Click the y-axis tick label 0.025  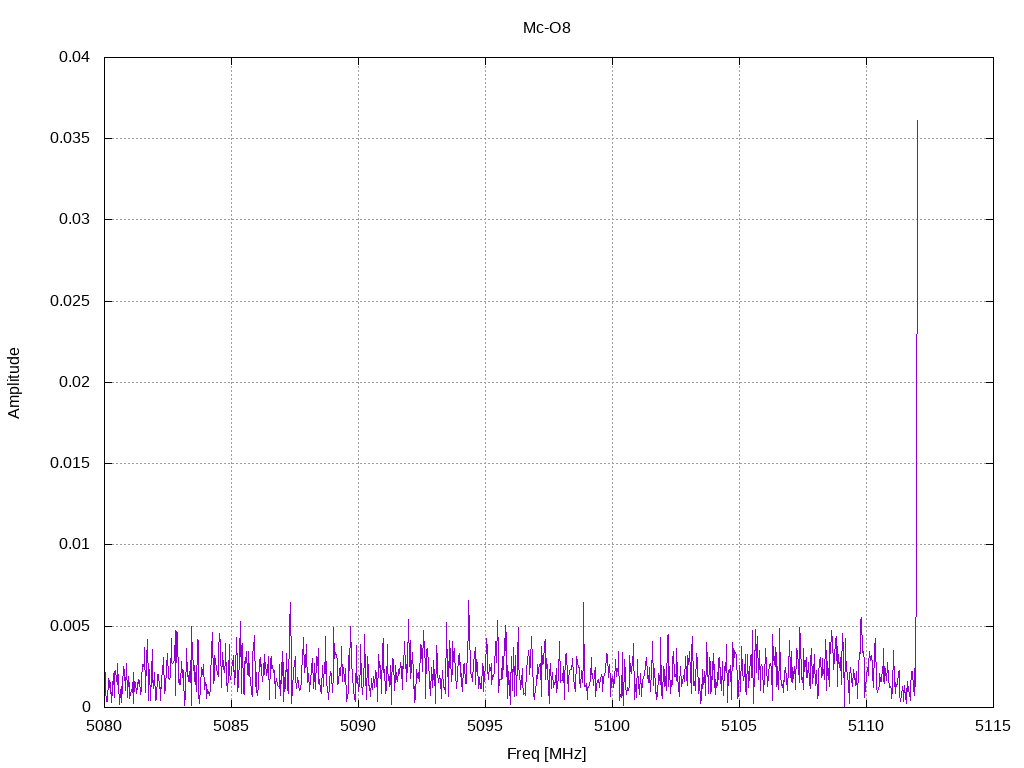click(70, 300)
